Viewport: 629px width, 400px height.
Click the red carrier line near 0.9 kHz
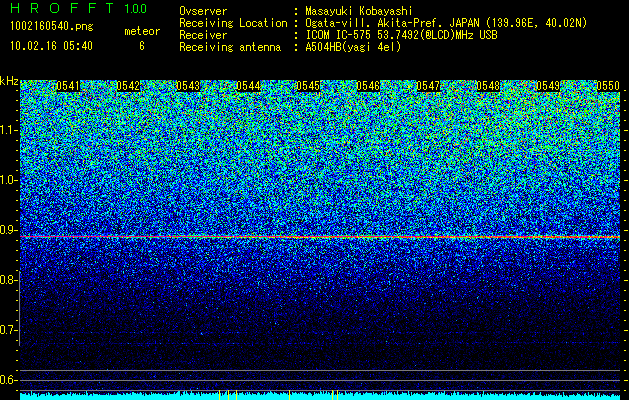[x=320, y=237]
